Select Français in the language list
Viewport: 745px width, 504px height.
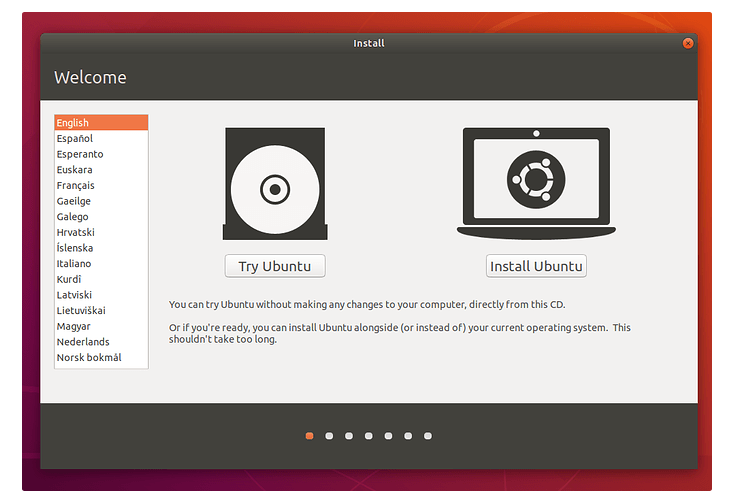101,185
